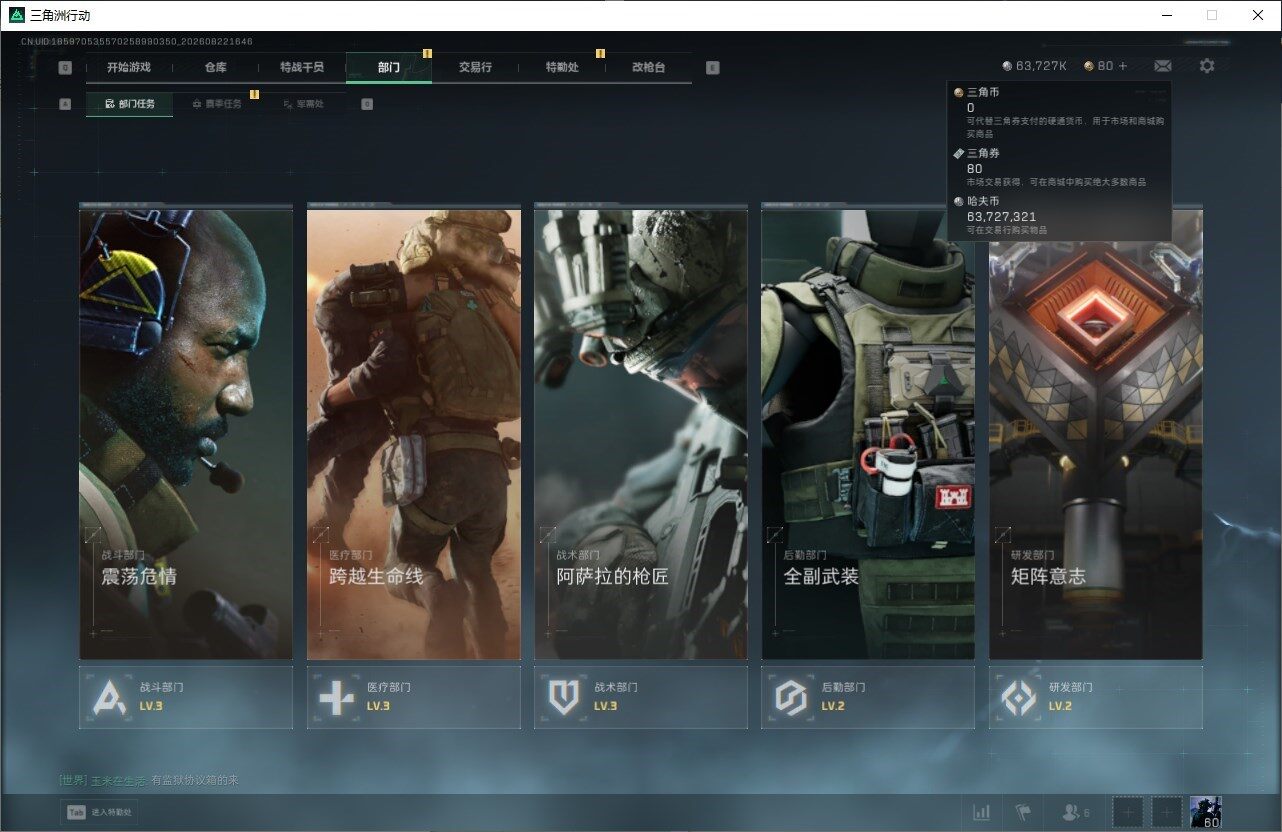Open the 赛季任务 sub-tab

pyautogui.click(x=216, y=104)
